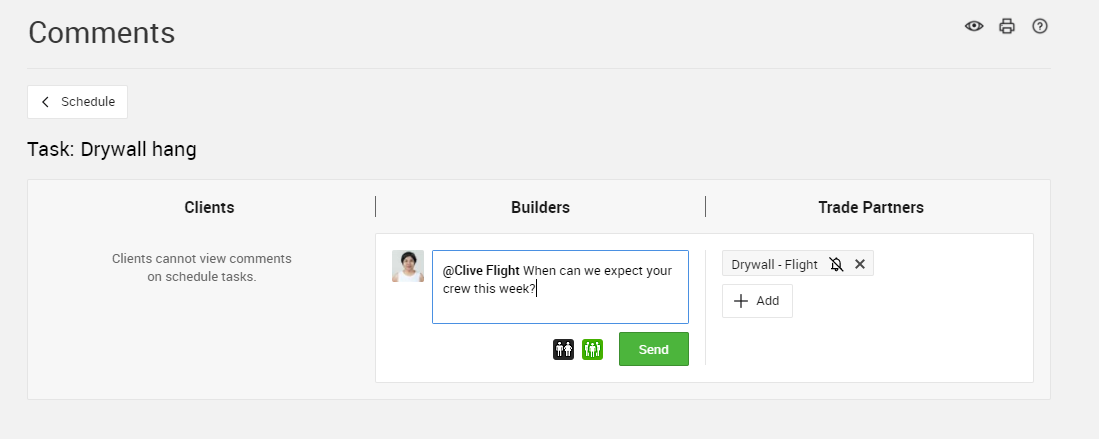
Task: Go back to Schedule
Action: tap(77, 102)
